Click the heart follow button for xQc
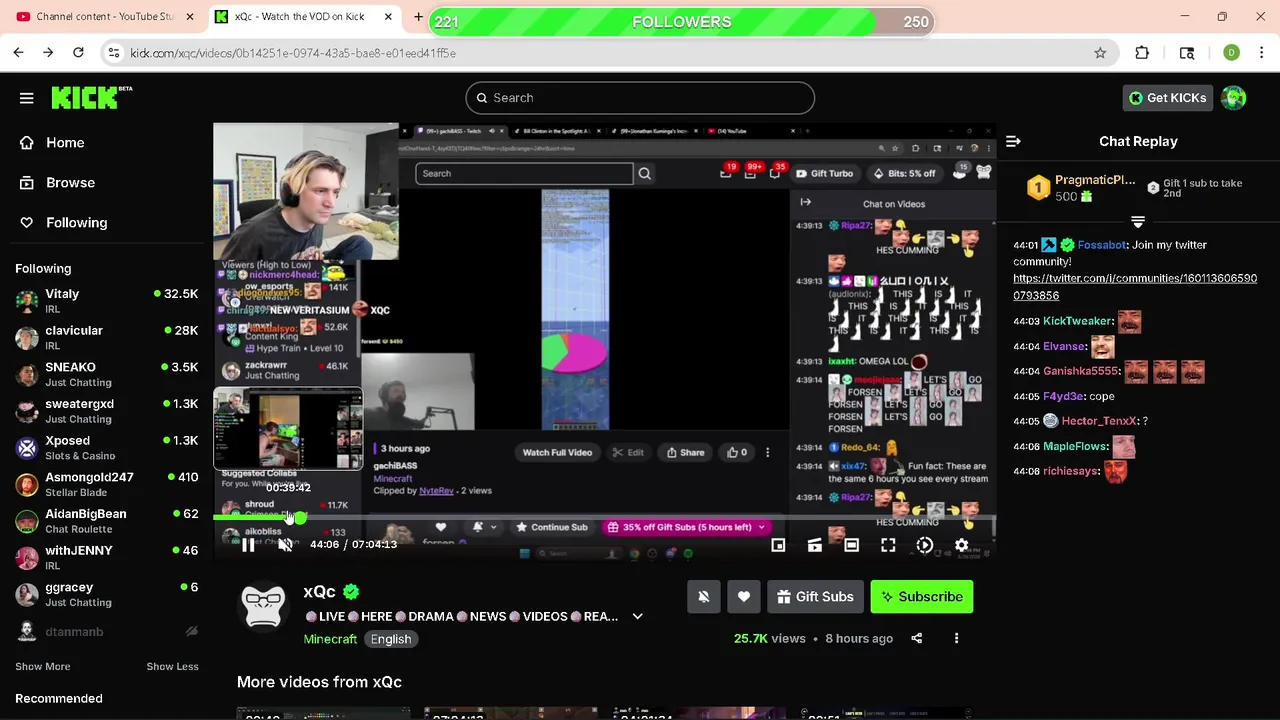This screenshot has height=720, width=1280. point(744,597)
